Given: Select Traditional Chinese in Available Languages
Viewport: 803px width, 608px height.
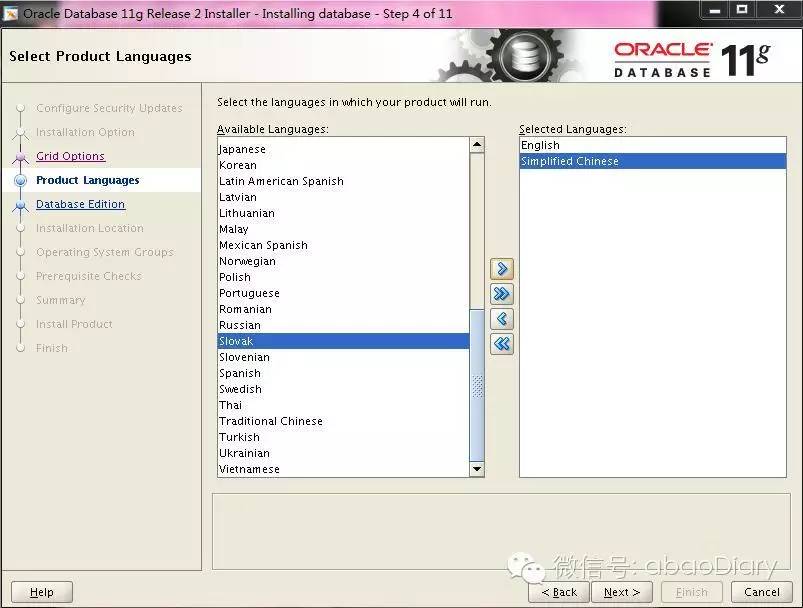Looking at the screenshot, I should 343,421.
